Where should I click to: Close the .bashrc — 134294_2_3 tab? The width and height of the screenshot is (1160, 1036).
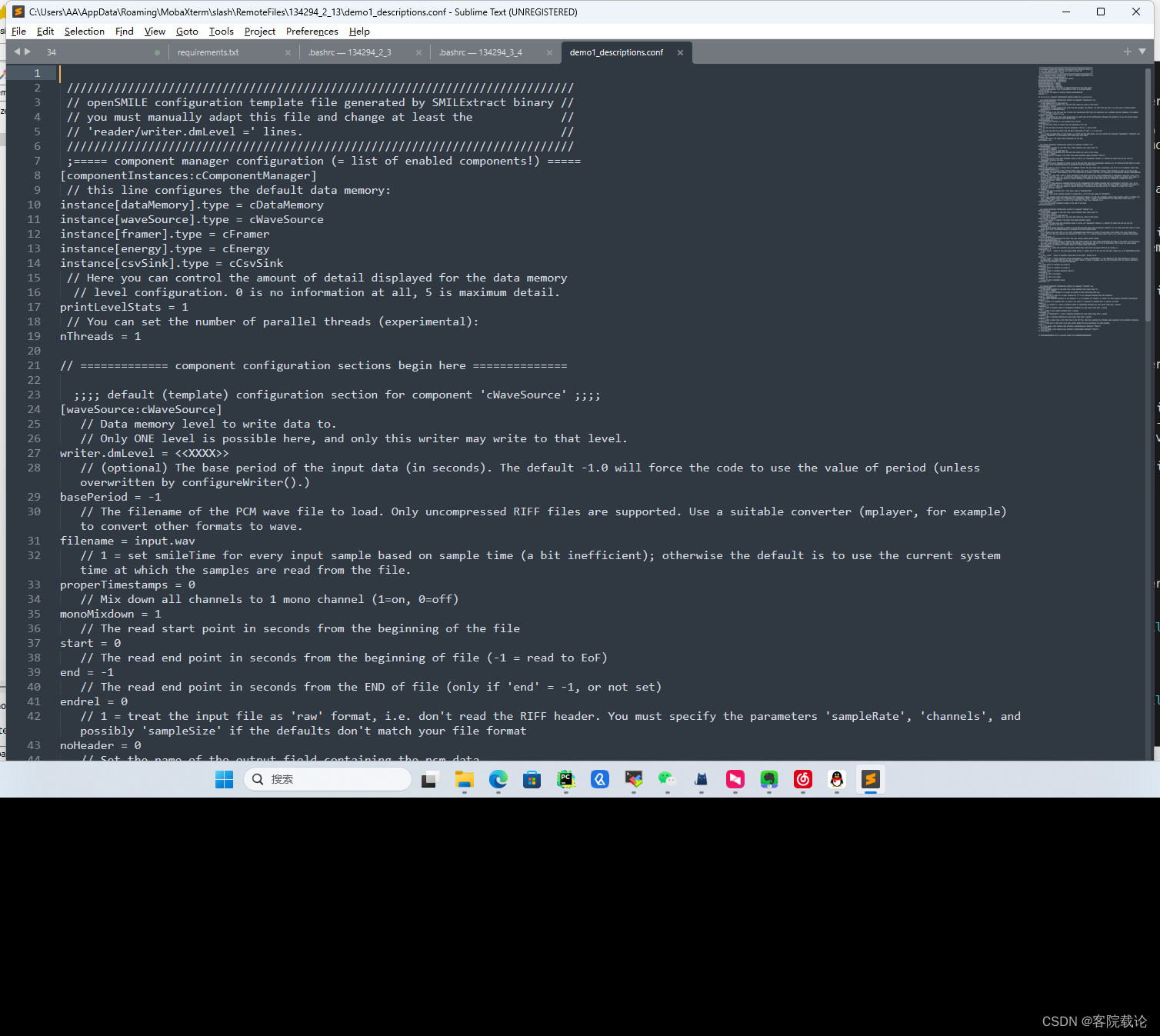[x=419, y=53]
